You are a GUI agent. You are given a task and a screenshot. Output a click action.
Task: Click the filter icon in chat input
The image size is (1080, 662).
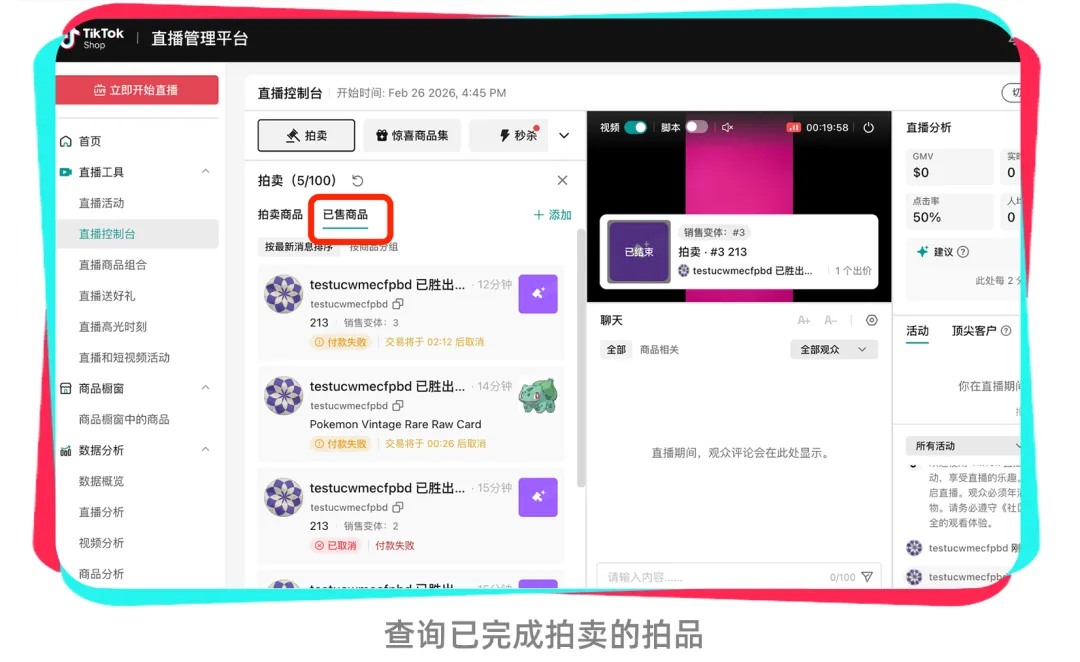pyautogui.click(x=867, y=577)
